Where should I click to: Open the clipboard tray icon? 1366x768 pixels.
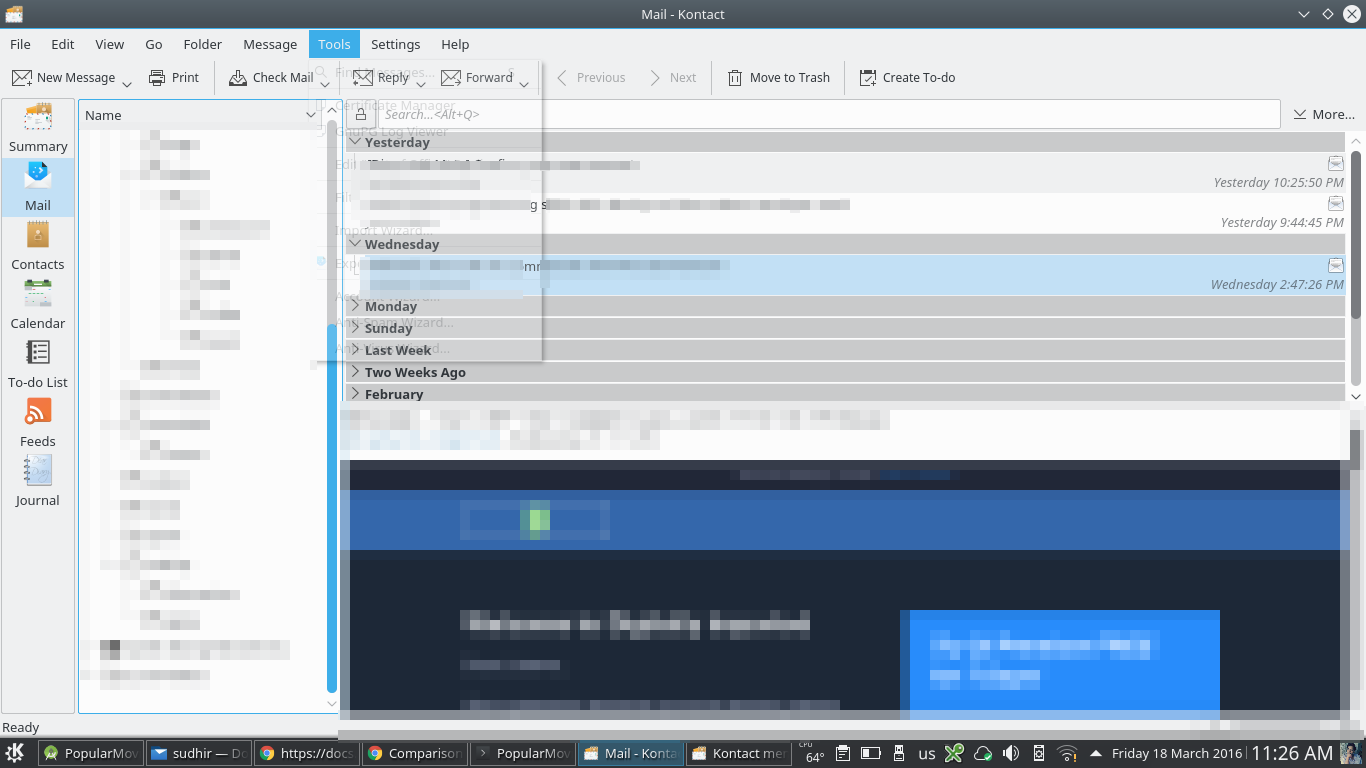842,753
